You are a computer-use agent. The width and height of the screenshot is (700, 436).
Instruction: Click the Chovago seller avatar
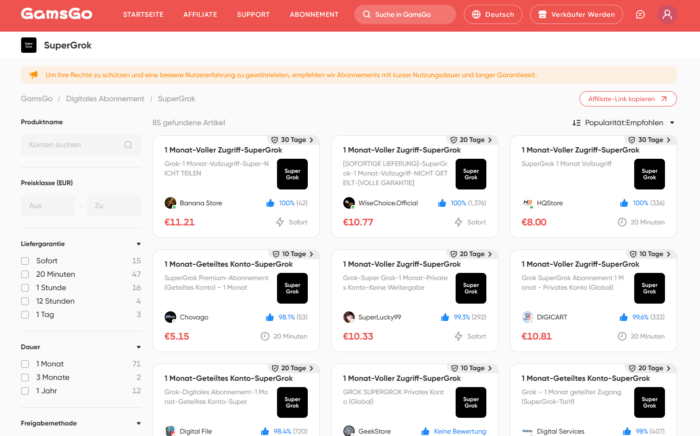pos(170,317)
